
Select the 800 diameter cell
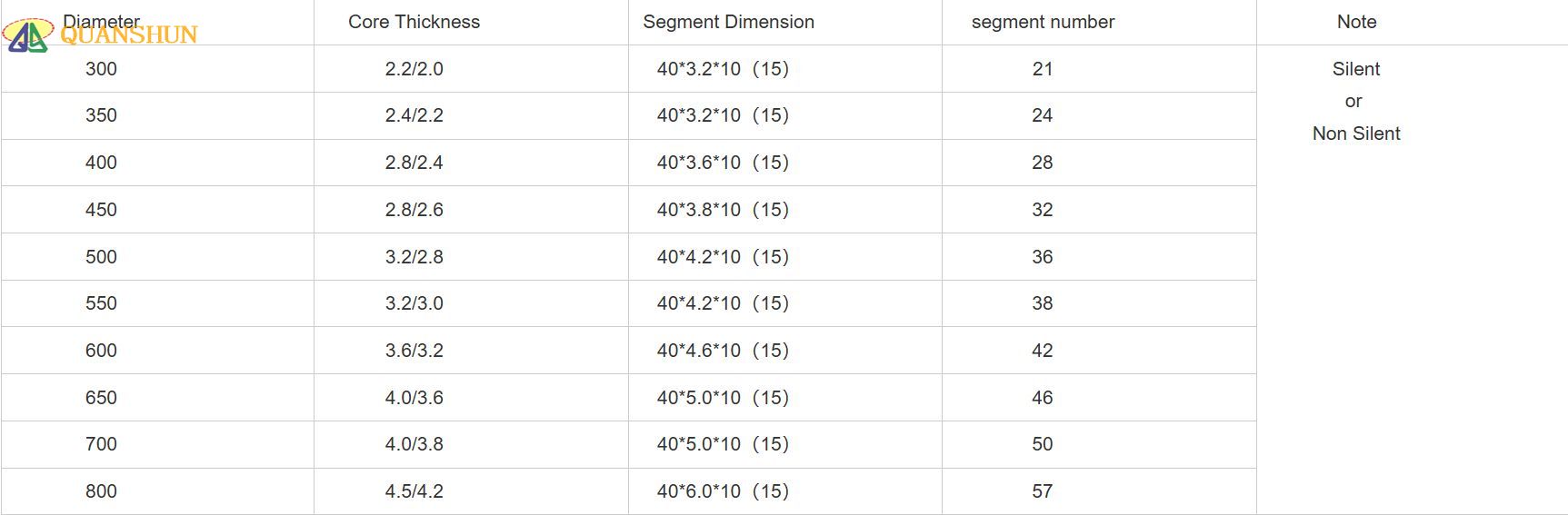(x=101, y=491)
